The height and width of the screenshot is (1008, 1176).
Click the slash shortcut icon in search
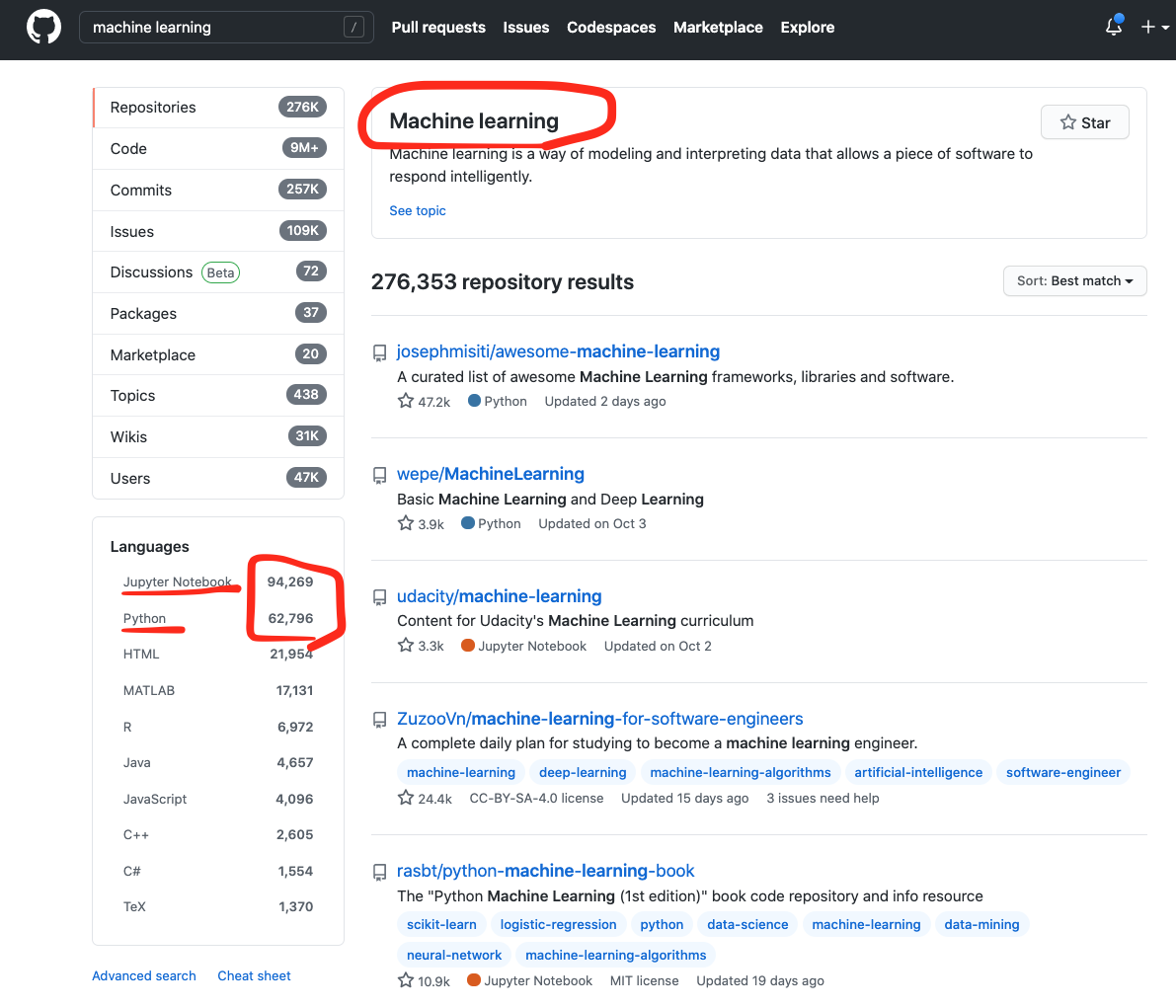pyautogui.click(x=354, y=27)
